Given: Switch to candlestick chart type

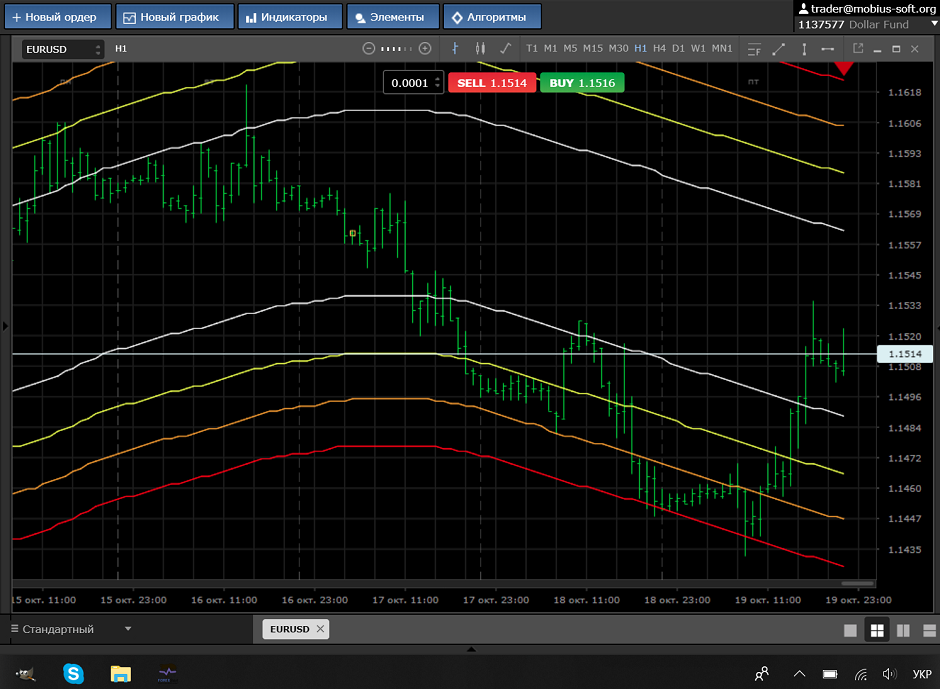Looking at the screenshot, I should click(x=480, y=48).
